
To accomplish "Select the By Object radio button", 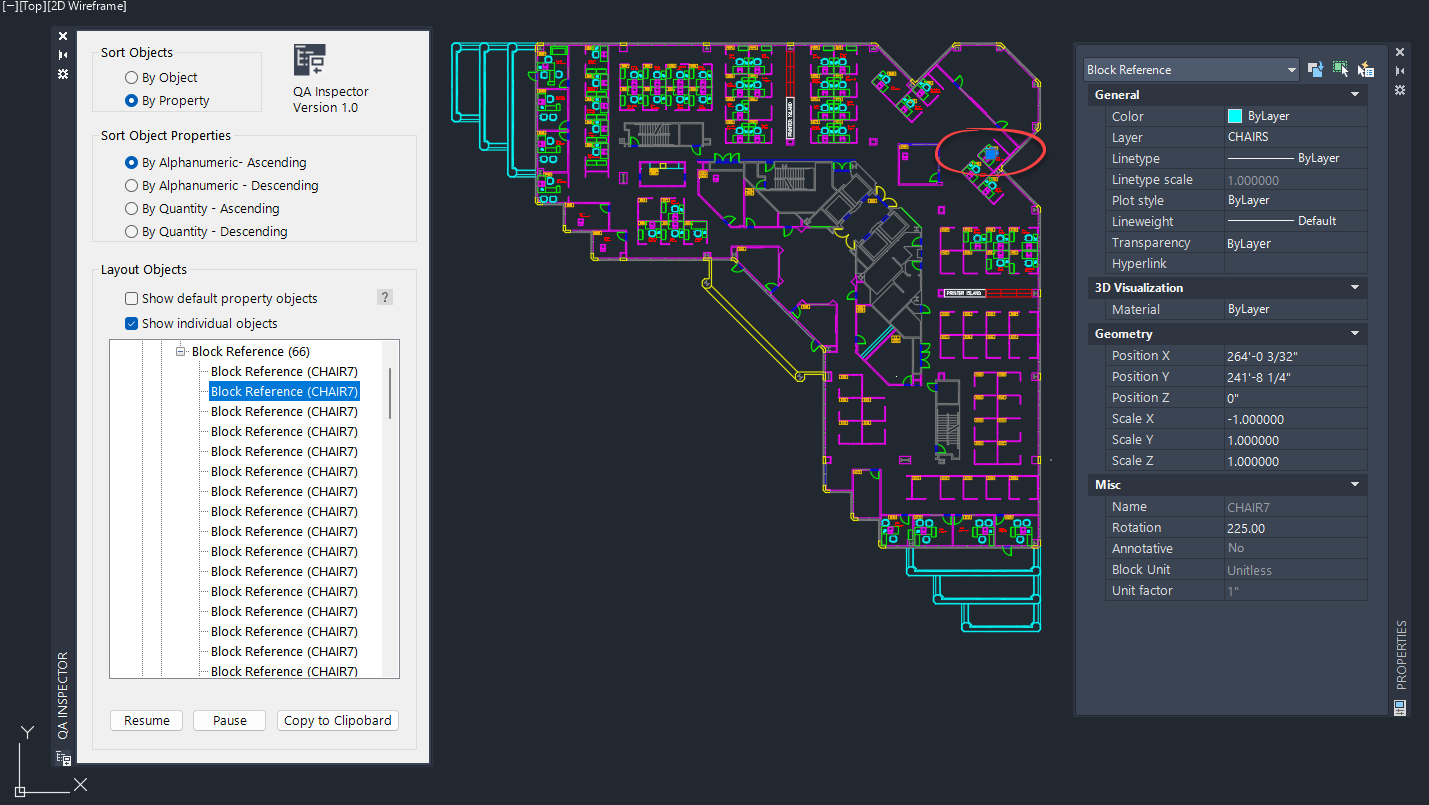I will pyautogui.click(x=131, y=78).
